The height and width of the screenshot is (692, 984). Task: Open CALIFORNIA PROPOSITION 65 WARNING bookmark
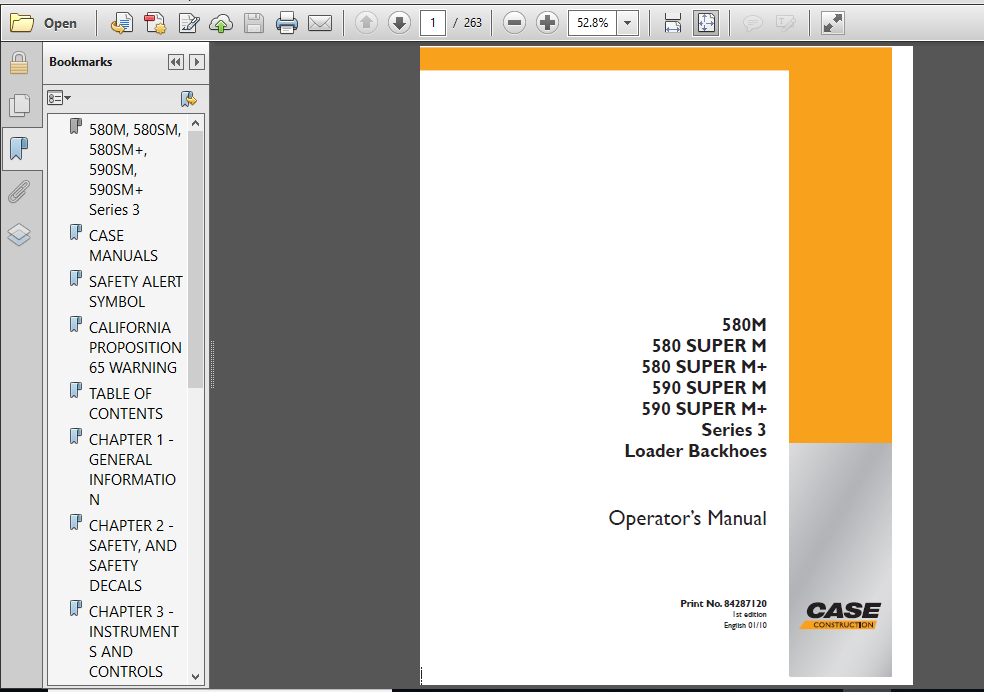135,348
